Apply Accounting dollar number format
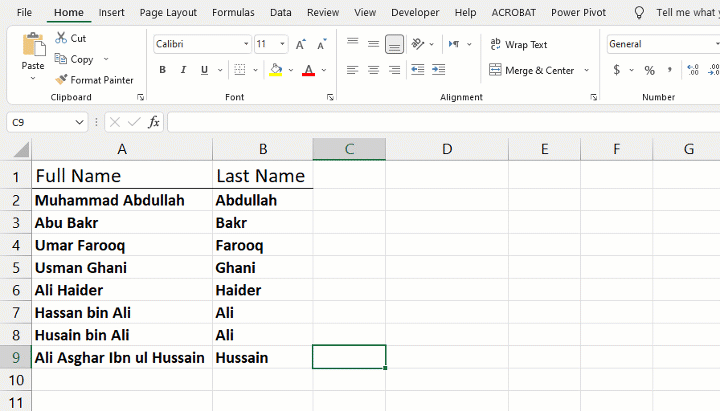 pyautogui.click(x=617, y=70)
